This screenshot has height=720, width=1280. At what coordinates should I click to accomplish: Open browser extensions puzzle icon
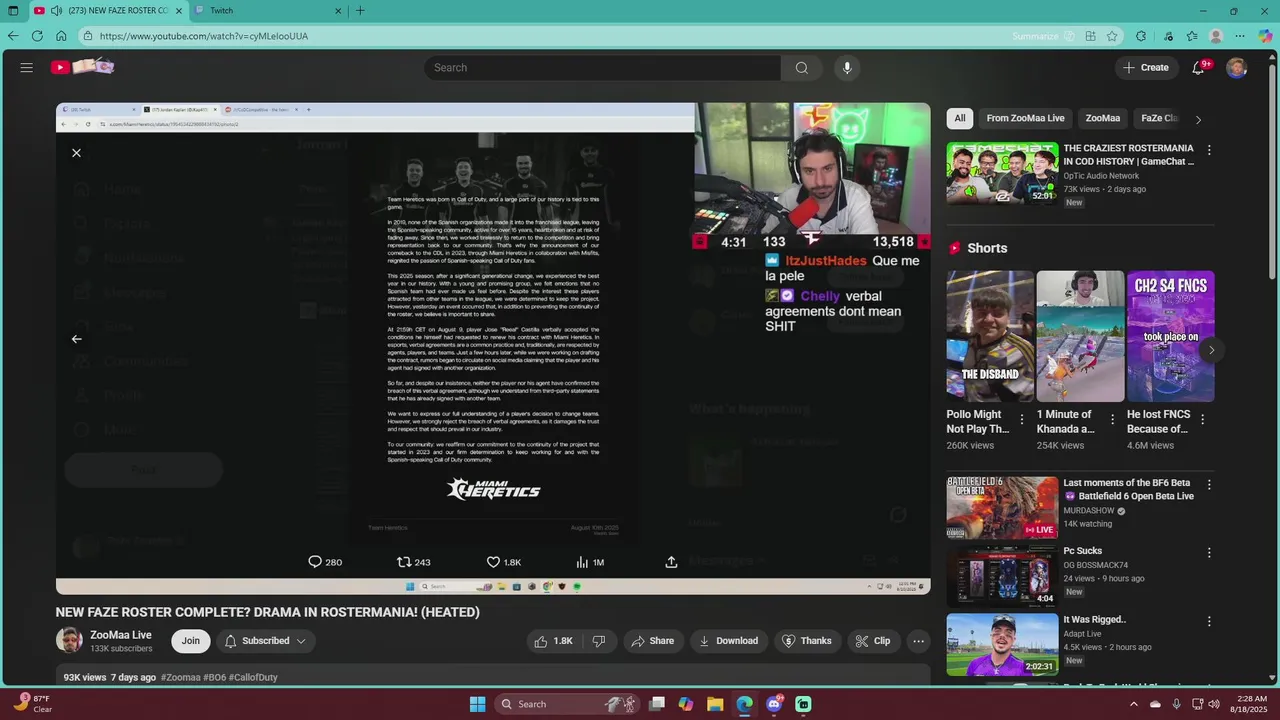tap(1141, 36)
